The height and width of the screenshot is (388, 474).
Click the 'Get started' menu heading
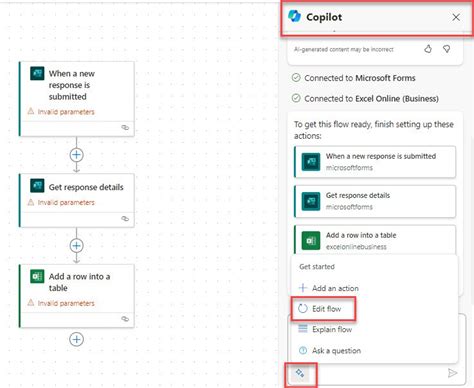pyautogui.click(x=317, y=267)
